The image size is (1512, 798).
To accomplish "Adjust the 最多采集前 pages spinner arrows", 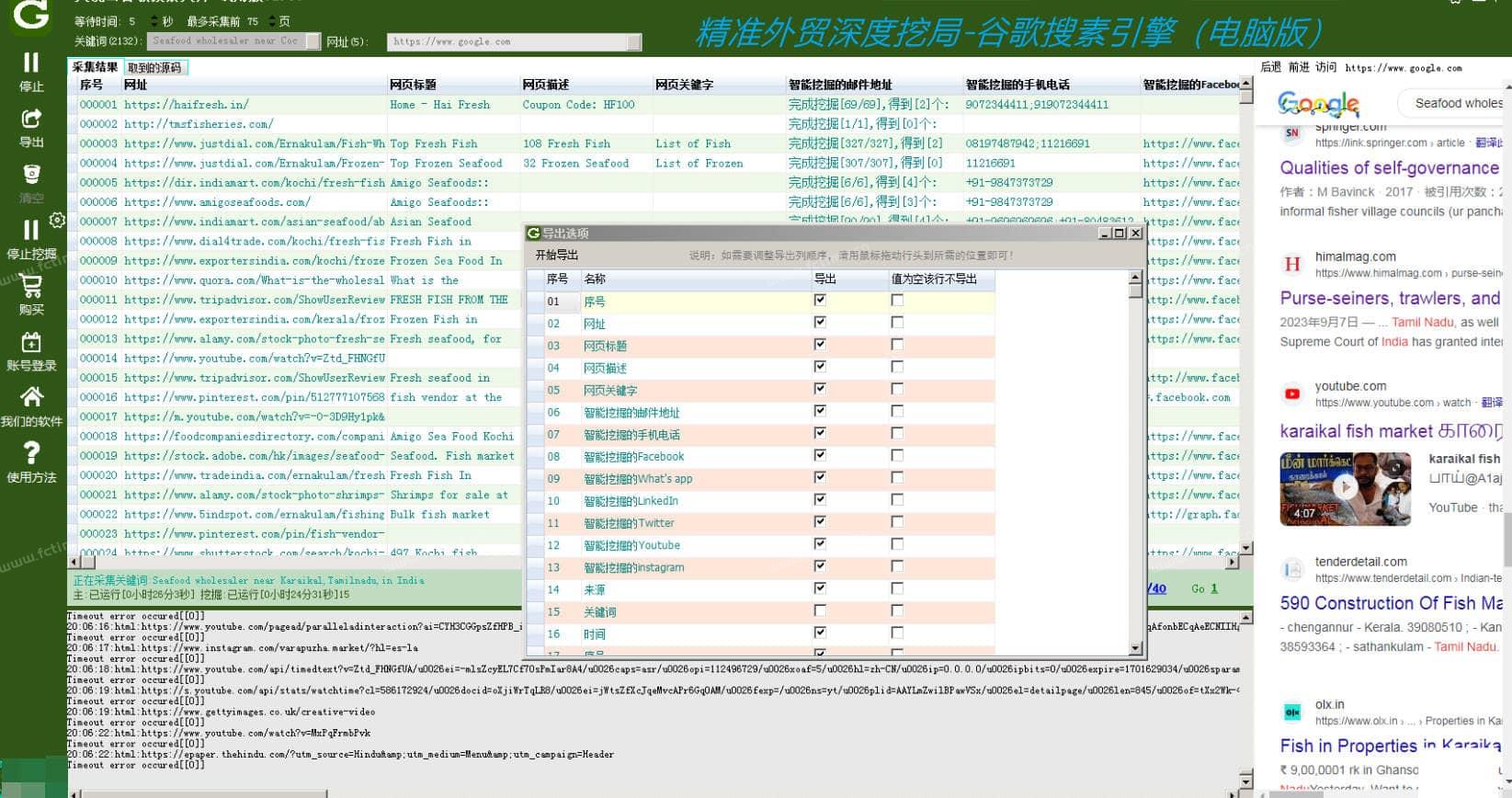I will click(x=272, y=20).
